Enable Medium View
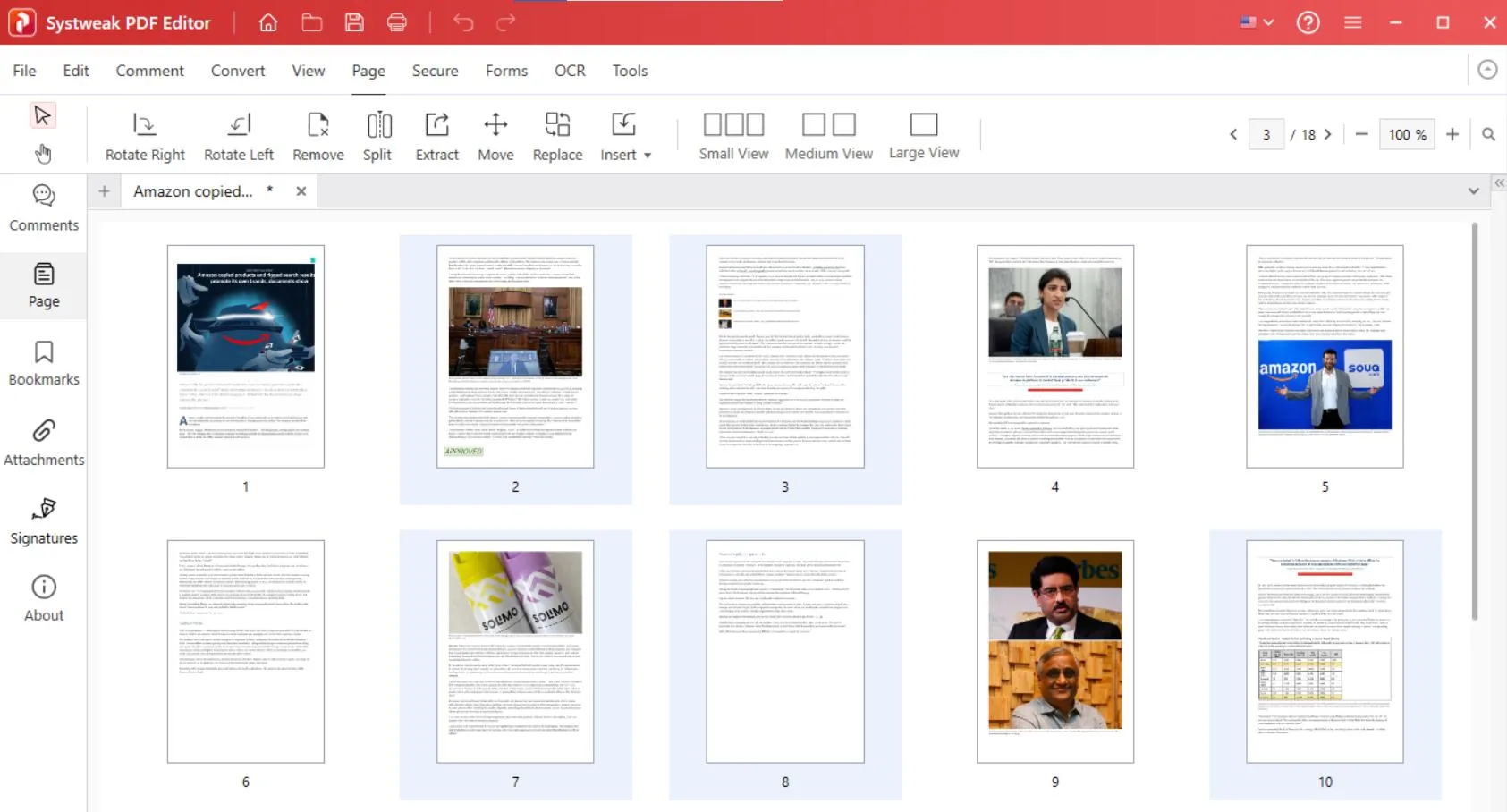Screen dimensions: 1507x812 point(828,134)
